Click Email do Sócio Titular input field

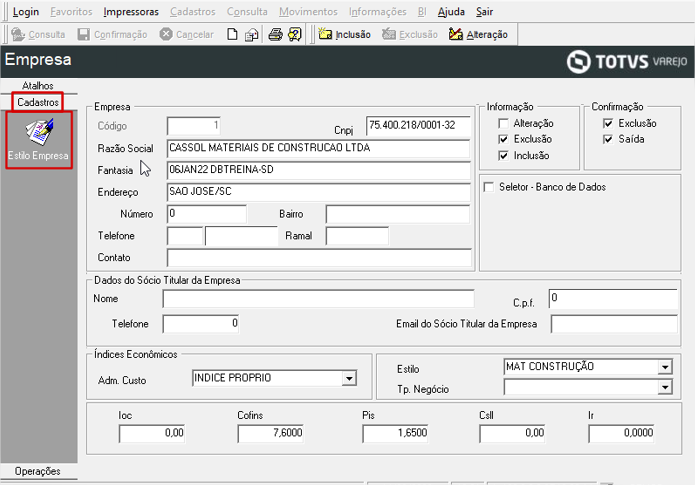[614, 324]
